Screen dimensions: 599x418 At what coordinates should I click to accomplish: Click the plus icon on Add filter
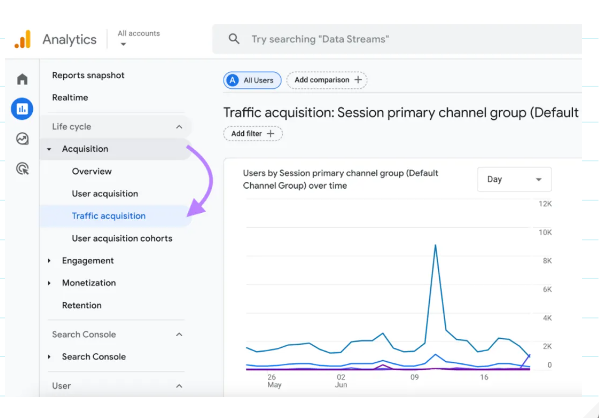tap(270, 134)
